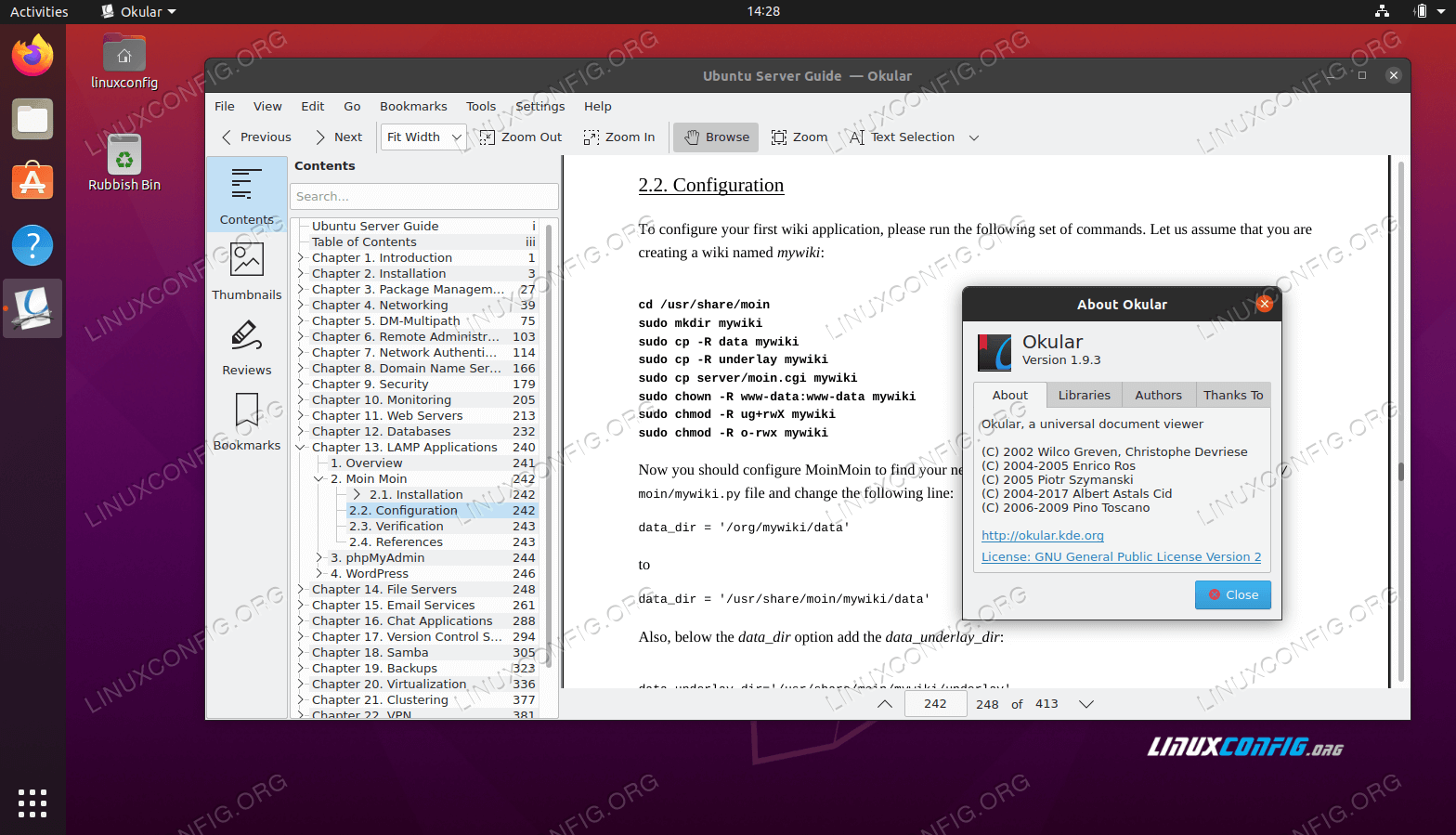The image size is (1456, 835).
Task: Open selection tools dropdown arrow
Action: [974, 137]
